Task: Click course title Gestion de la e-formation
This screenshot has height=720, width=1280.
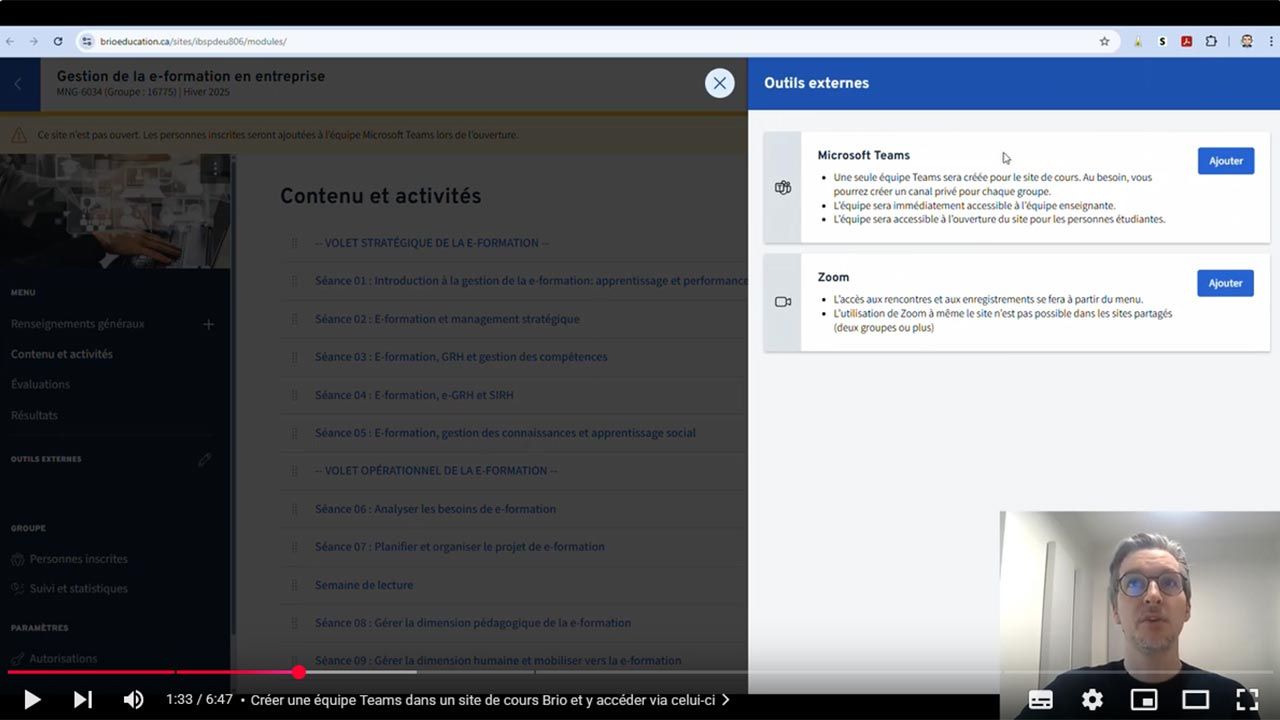Action: (191, 76)
